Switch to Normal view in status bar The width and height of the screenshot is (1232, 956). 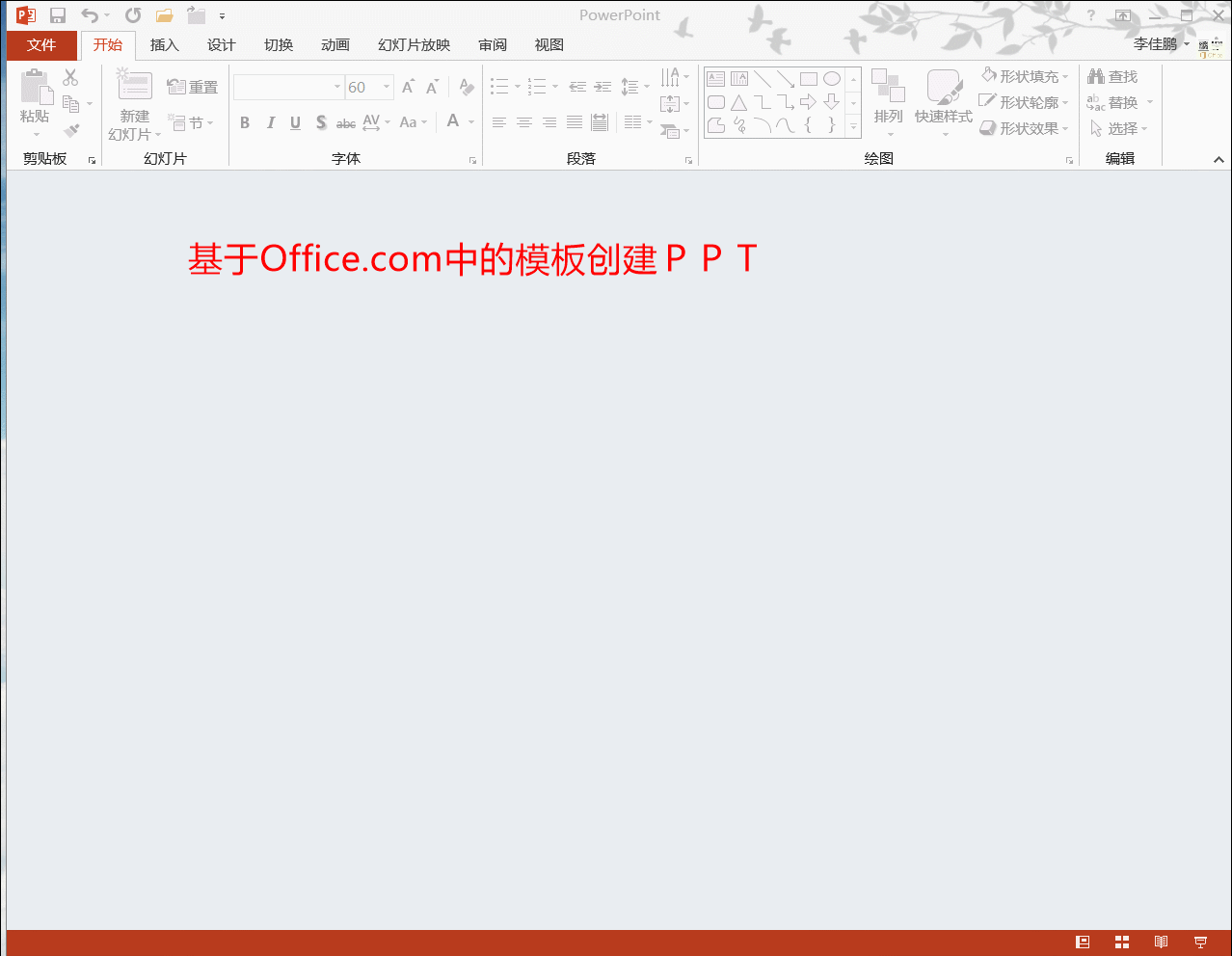tap(1083, 942)
